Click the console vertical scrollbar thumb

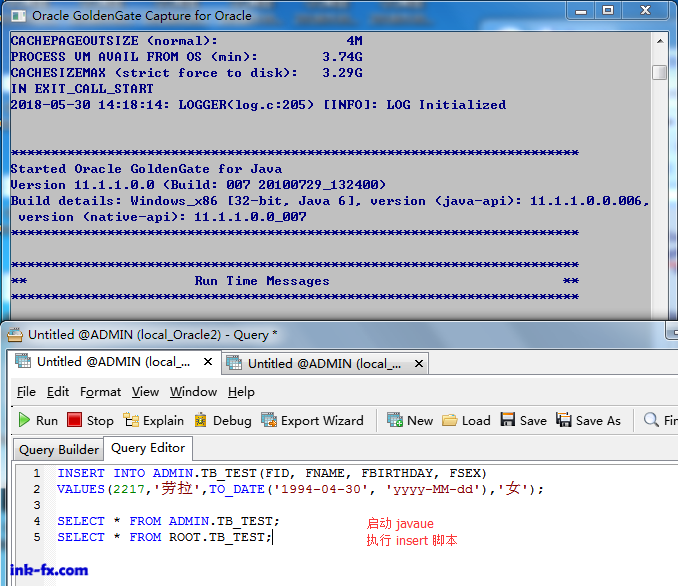point(659,72)
